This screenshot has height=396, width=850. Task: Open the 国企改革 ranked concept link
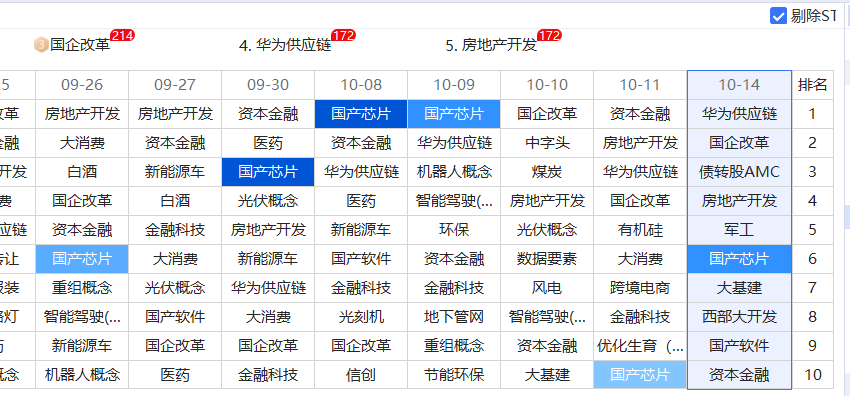(x=80, y=45)
